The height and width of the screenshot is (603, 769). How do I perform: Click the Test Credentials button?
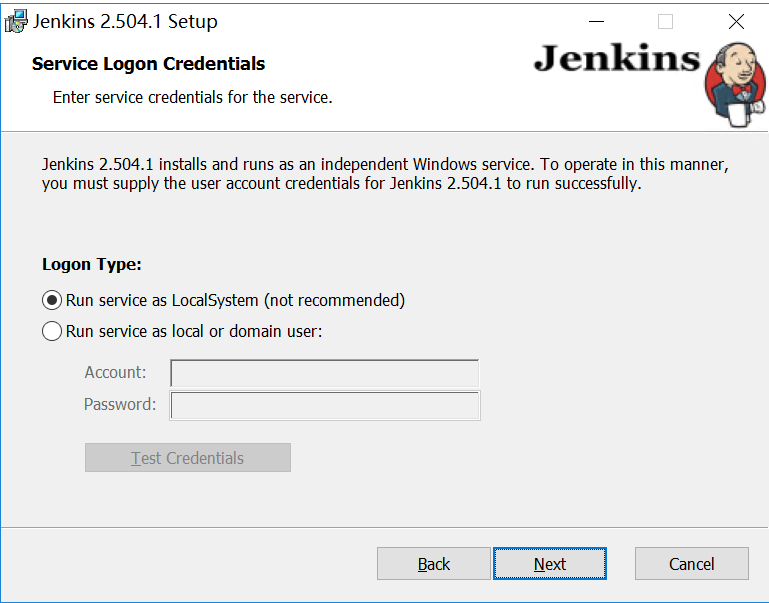coord(188,457)
